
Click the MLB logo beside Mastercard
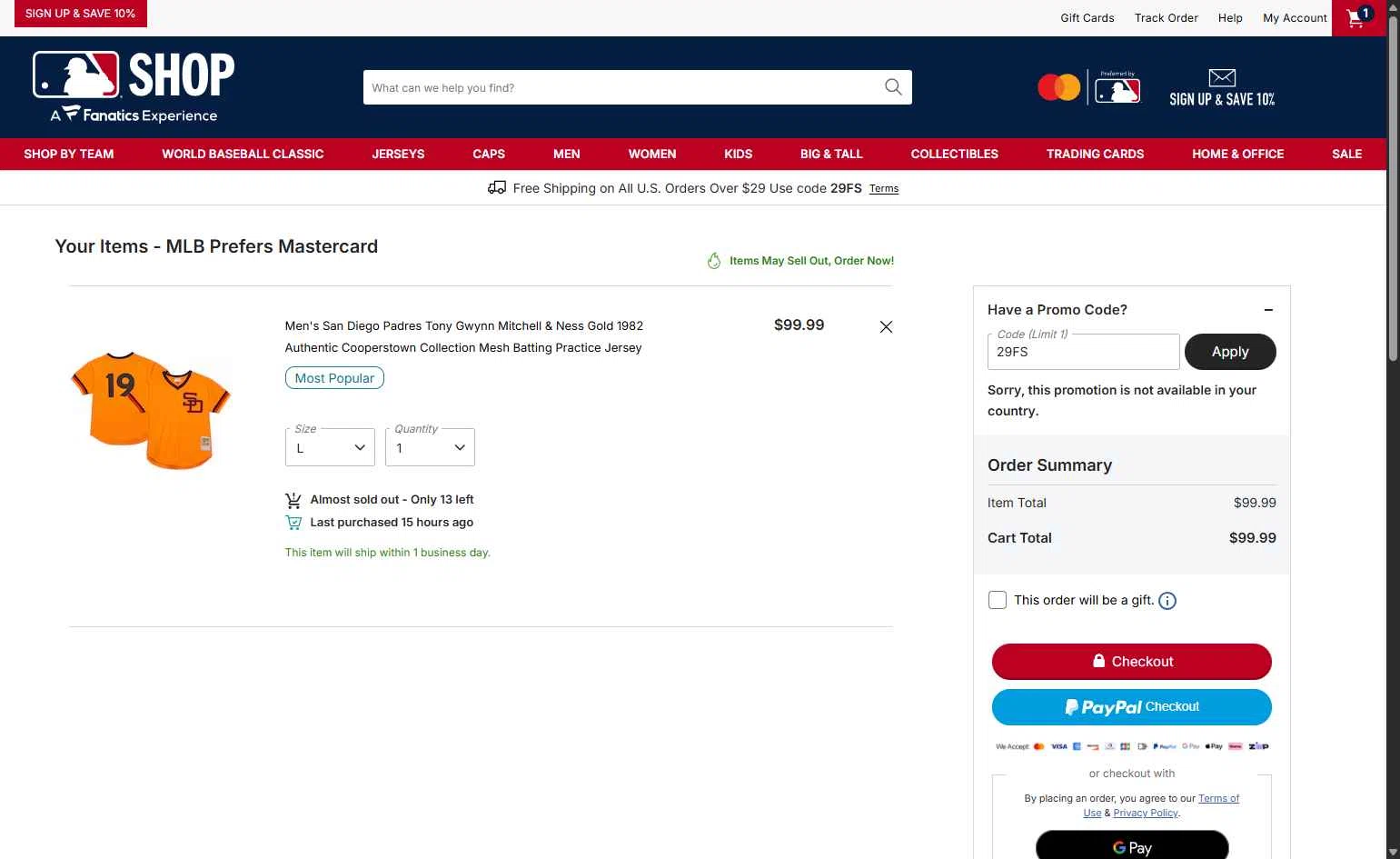1117,88
